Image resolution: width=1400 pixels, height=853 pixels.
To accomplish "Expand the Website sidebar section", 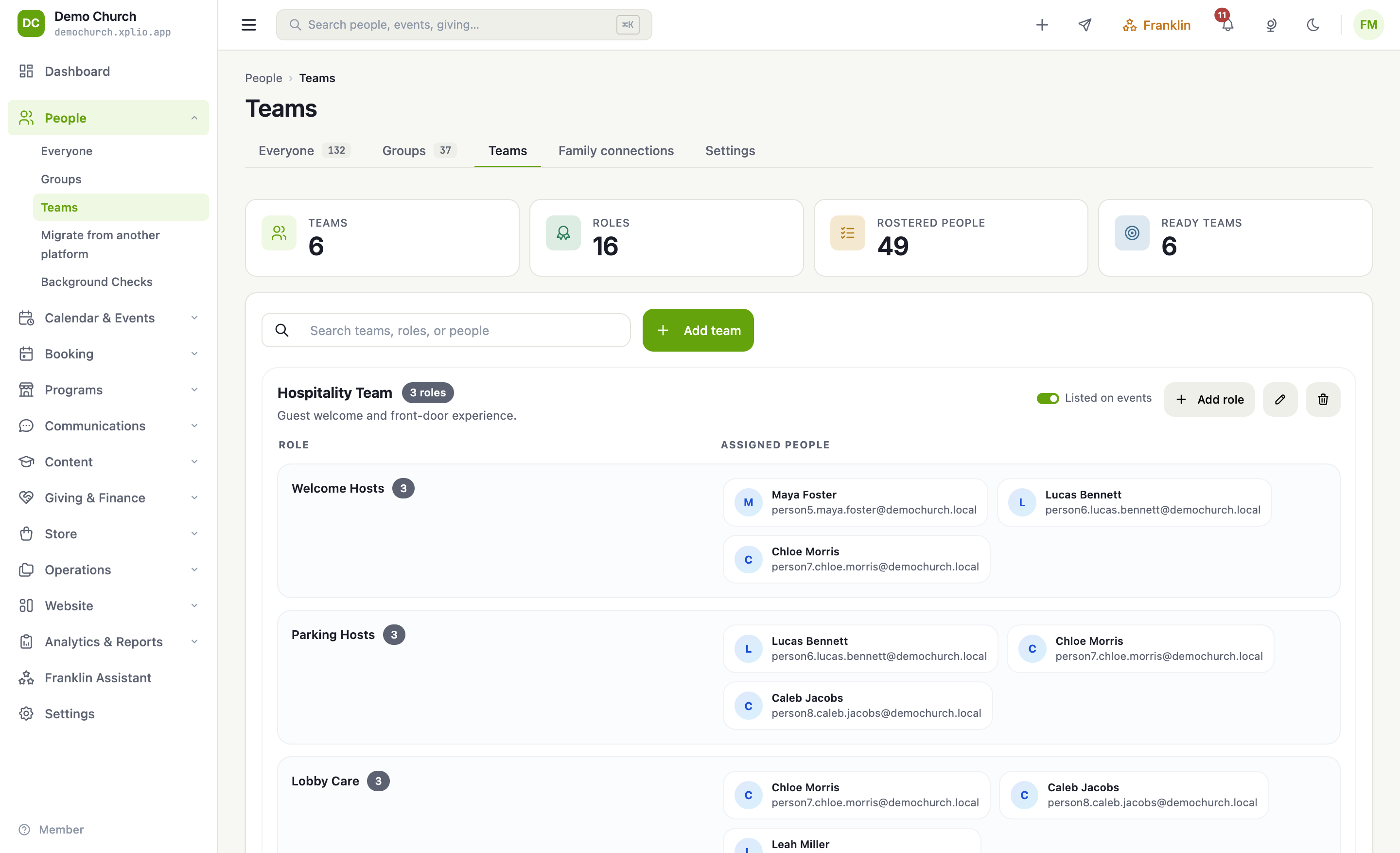I will tap(194, 605).
